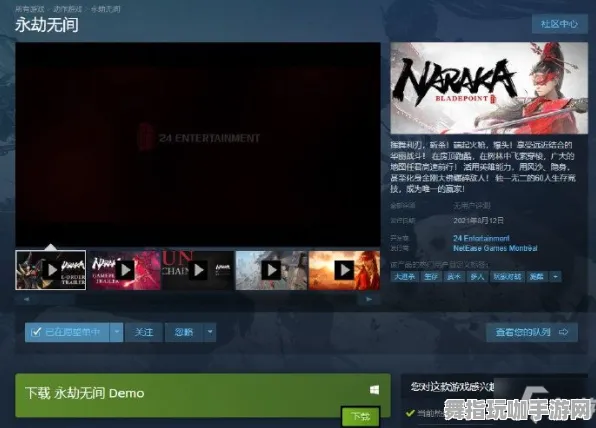The image size is (596, 428).
Task: Click the Windows platform icon in Demo banner
Action: [x=374, y=390]
